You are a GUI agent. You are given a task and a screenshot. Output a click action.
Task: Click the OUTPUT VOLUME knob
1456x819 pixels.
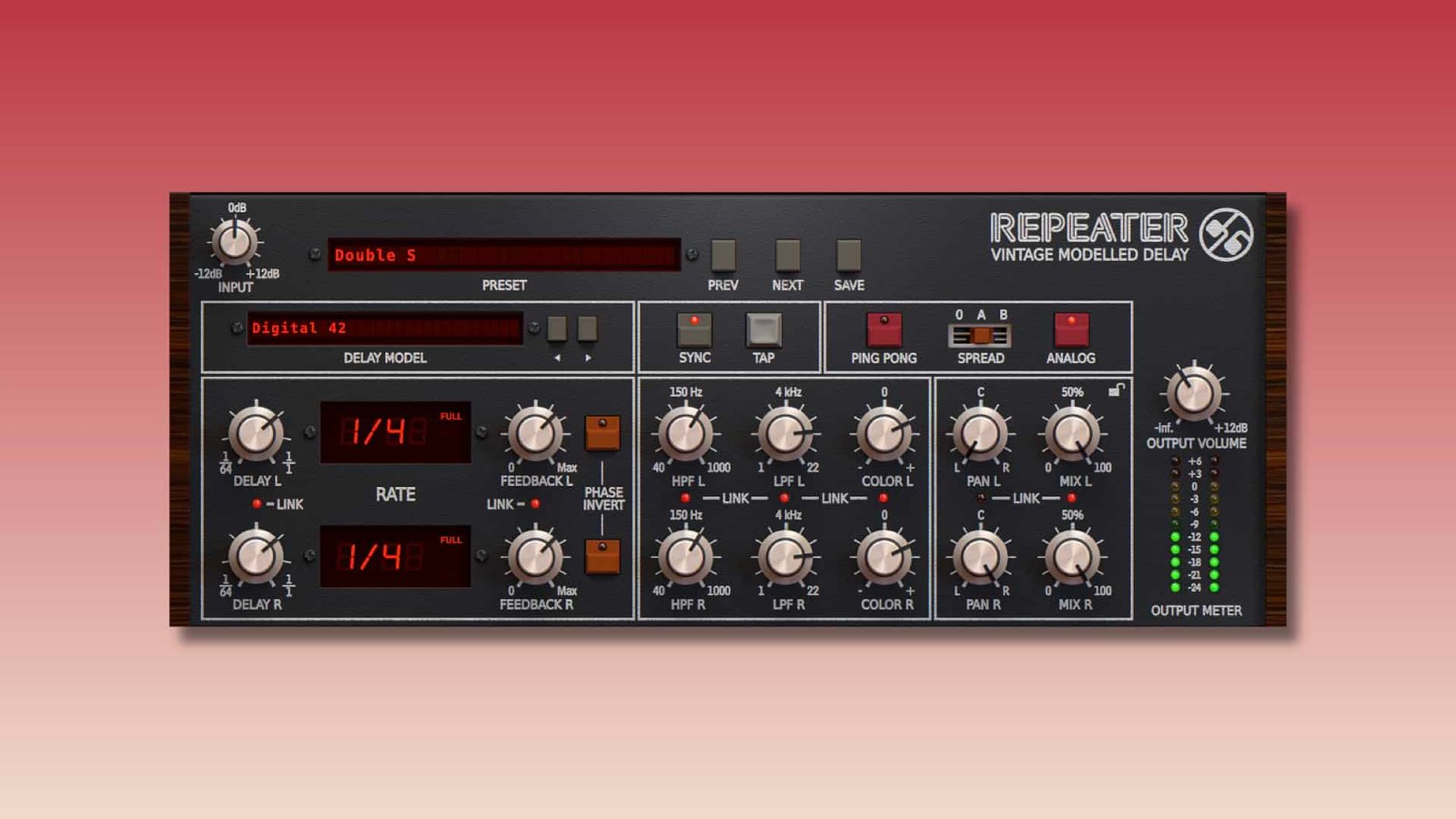coord(1194,392)
